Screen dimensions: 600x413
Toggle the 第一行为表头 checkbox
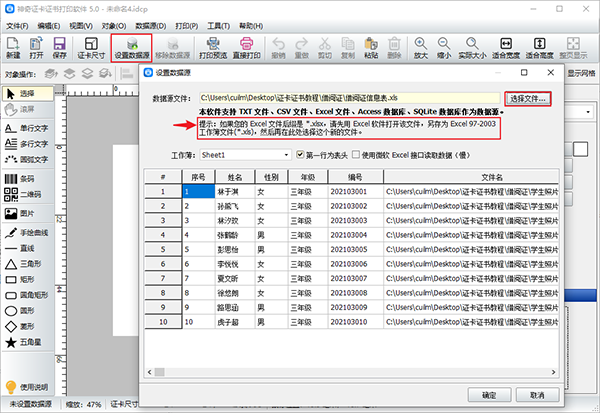point(300,155)
